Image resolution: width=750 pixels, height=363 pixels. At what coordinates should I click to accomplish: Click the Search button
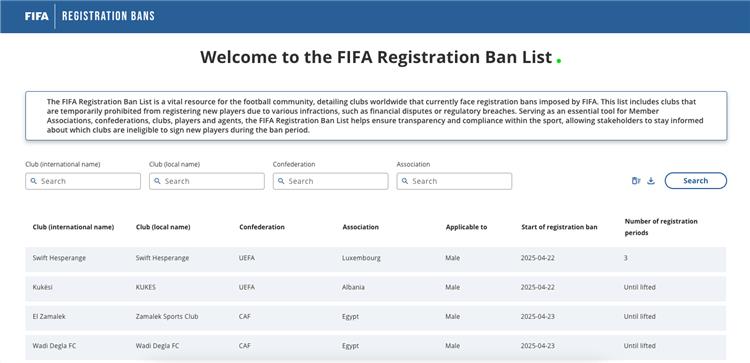[695, 181]
